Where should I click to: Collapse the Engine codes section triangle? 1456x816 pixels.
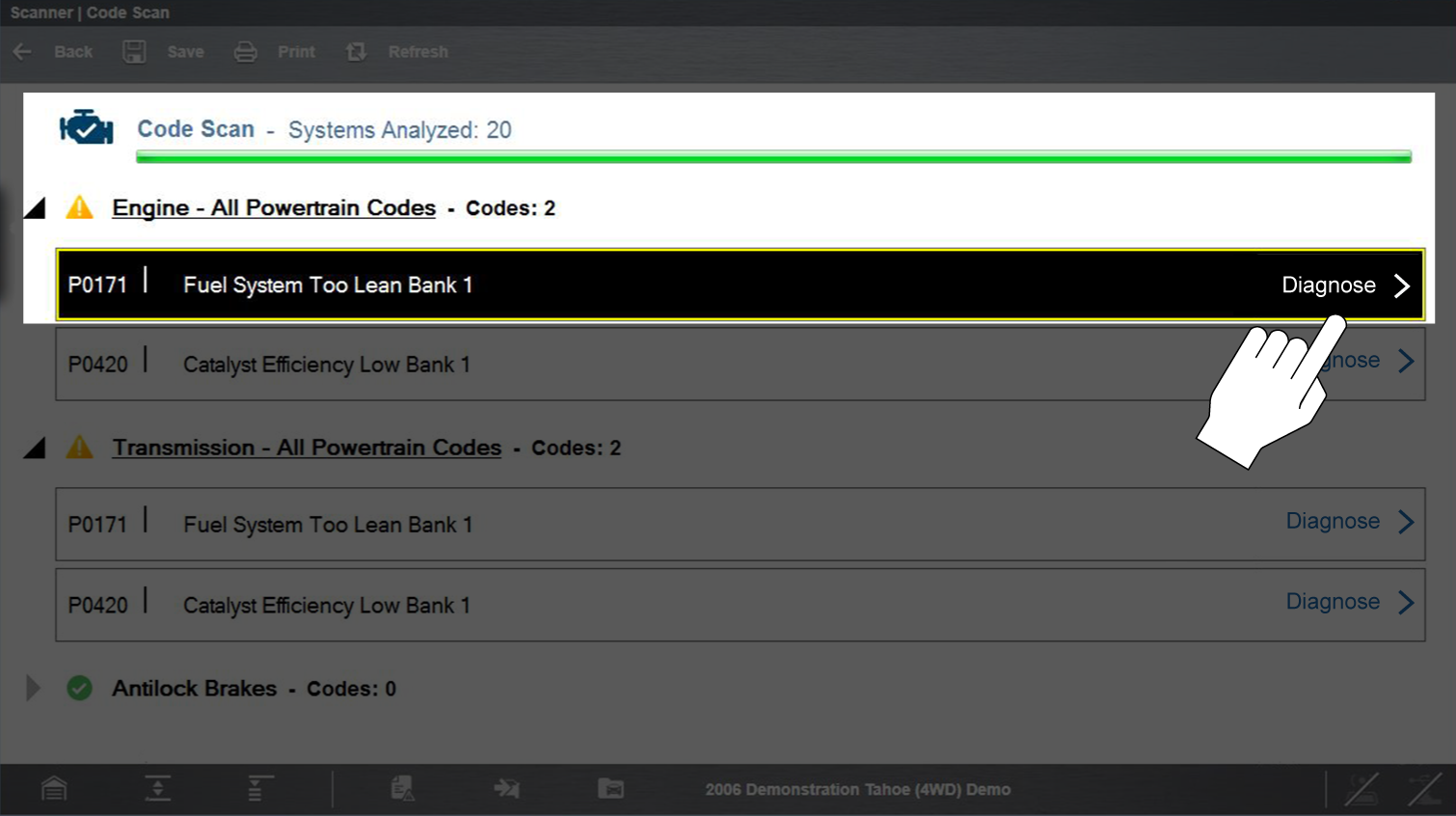(35, 208)
